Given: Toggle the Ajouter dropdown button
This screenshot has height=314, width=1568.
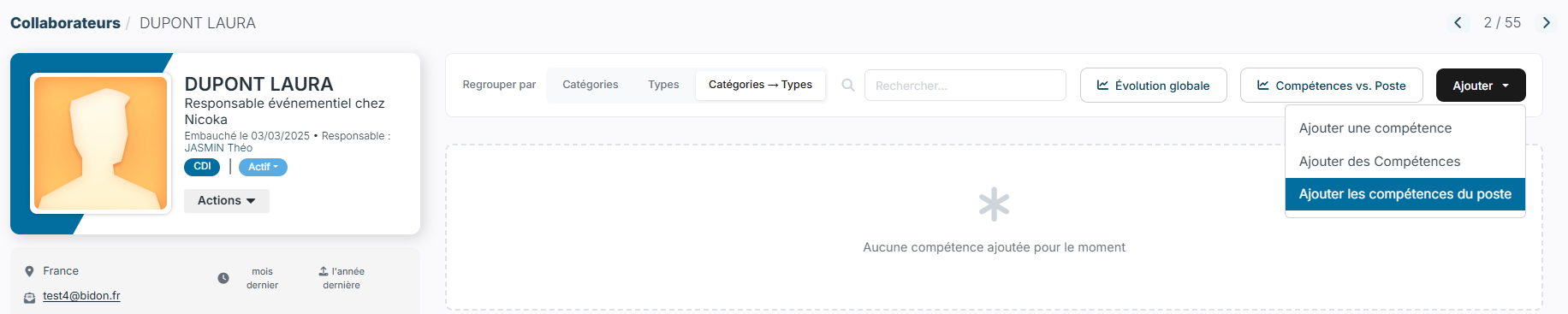Looking at the screenshot, I should pos(1481,86).
